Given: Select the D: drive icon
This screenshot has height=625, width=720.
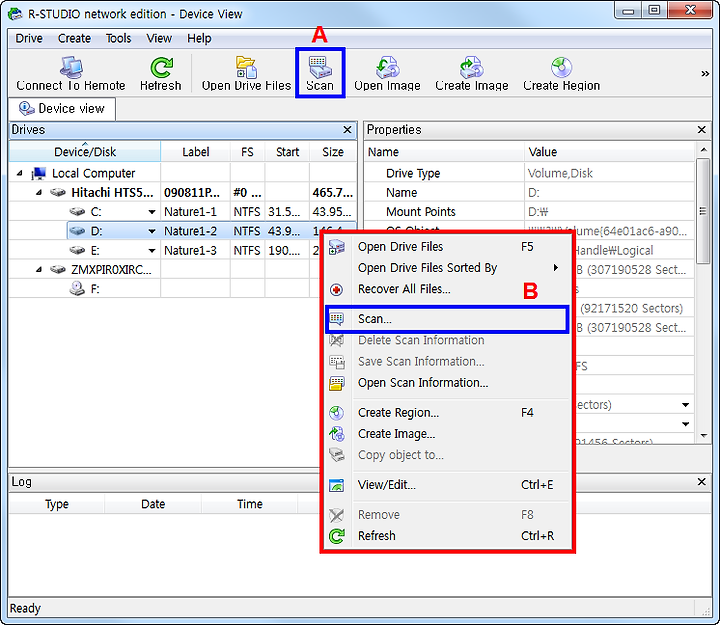Looking at the screenshot, I should point(77,231).
